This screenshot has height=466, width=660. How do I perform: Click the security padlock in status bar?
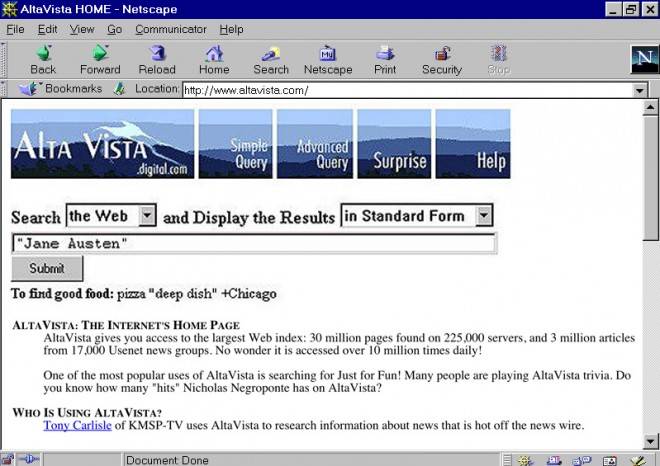7,460
